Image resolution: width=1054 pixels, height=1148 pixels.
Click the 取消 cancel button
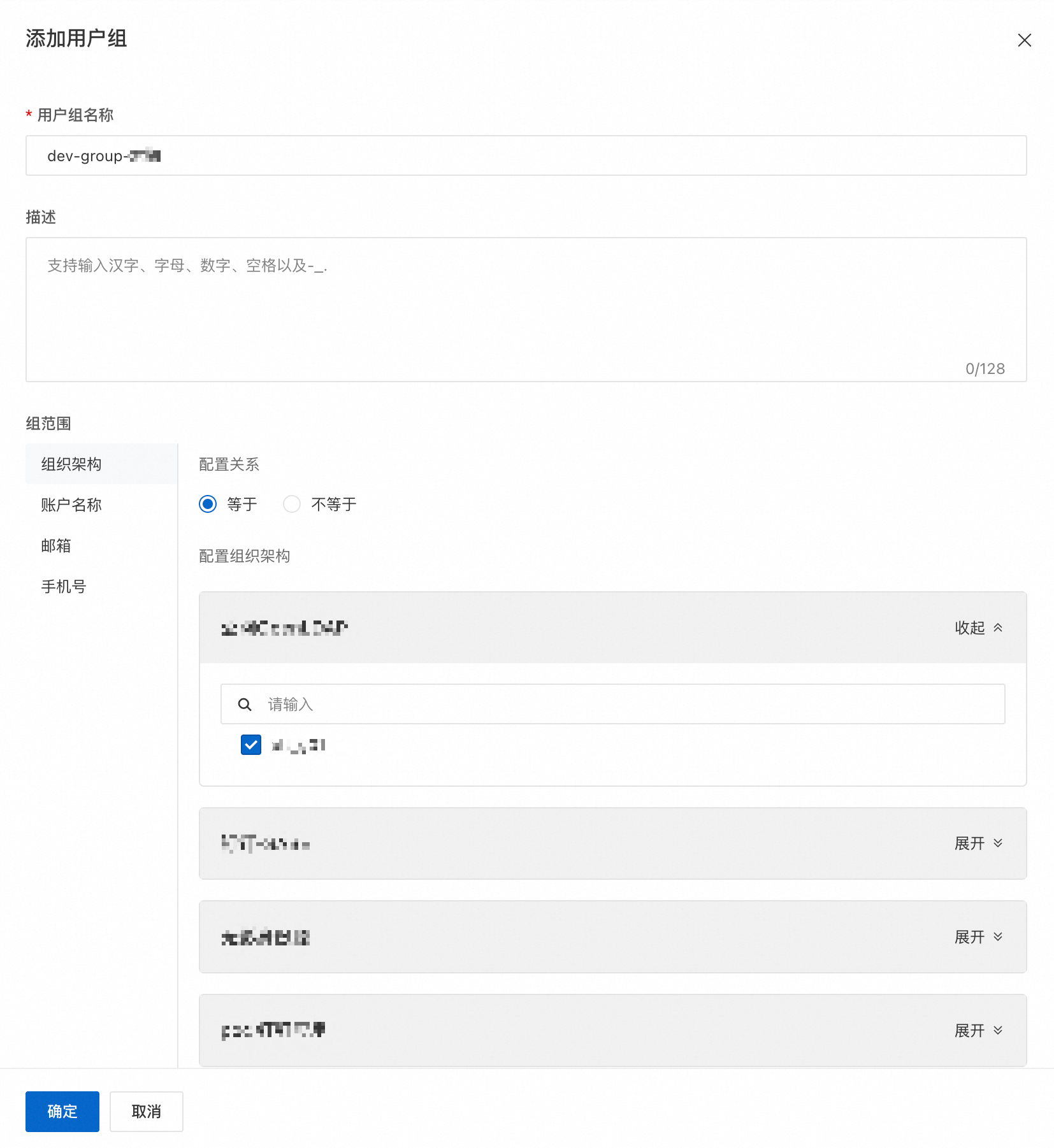146,1111
